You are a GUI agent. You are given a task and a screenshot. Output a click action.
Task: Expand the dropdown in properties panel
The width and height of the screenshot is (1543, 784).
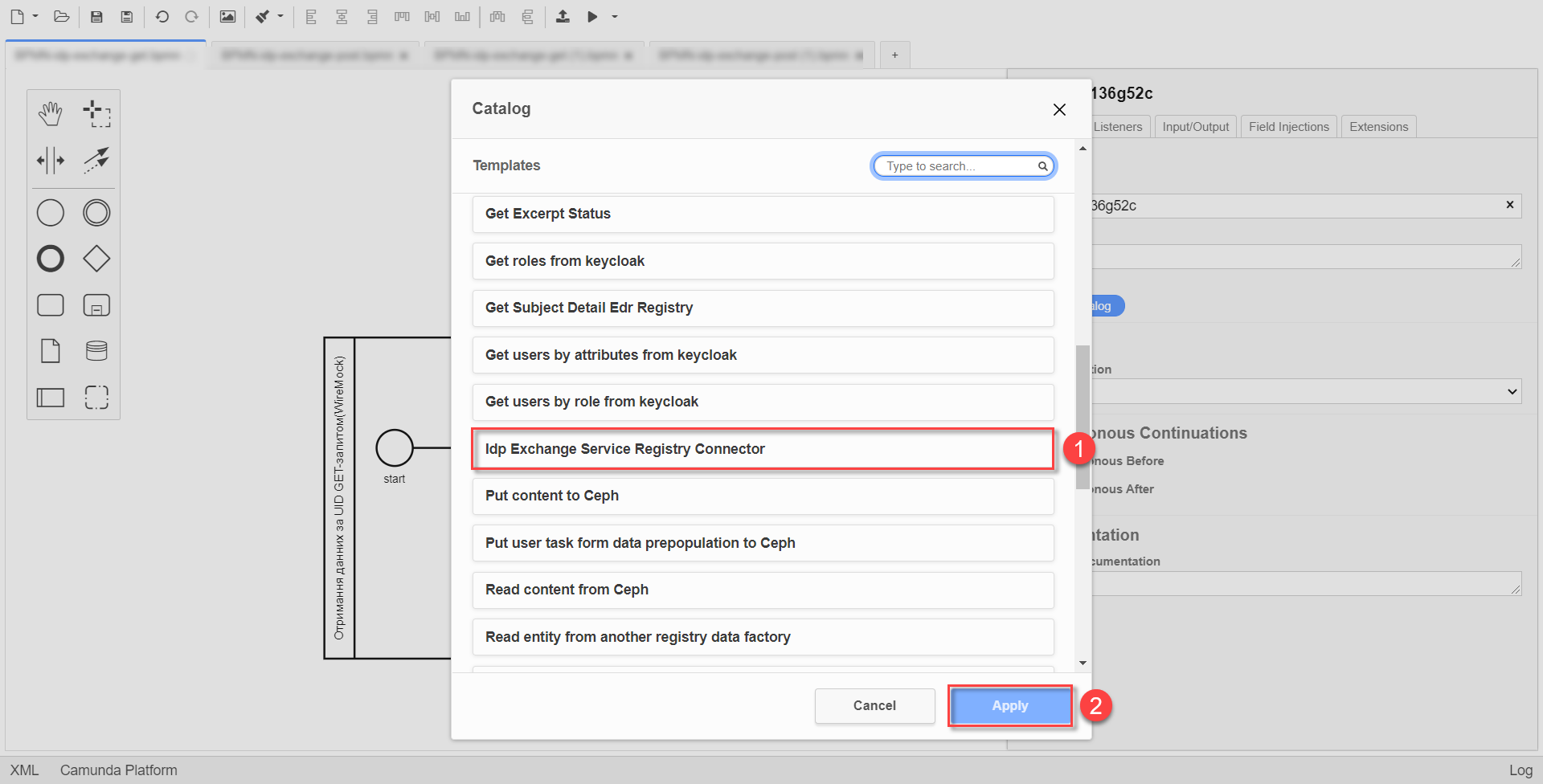pyautogui.click(x=1512, y=392)
